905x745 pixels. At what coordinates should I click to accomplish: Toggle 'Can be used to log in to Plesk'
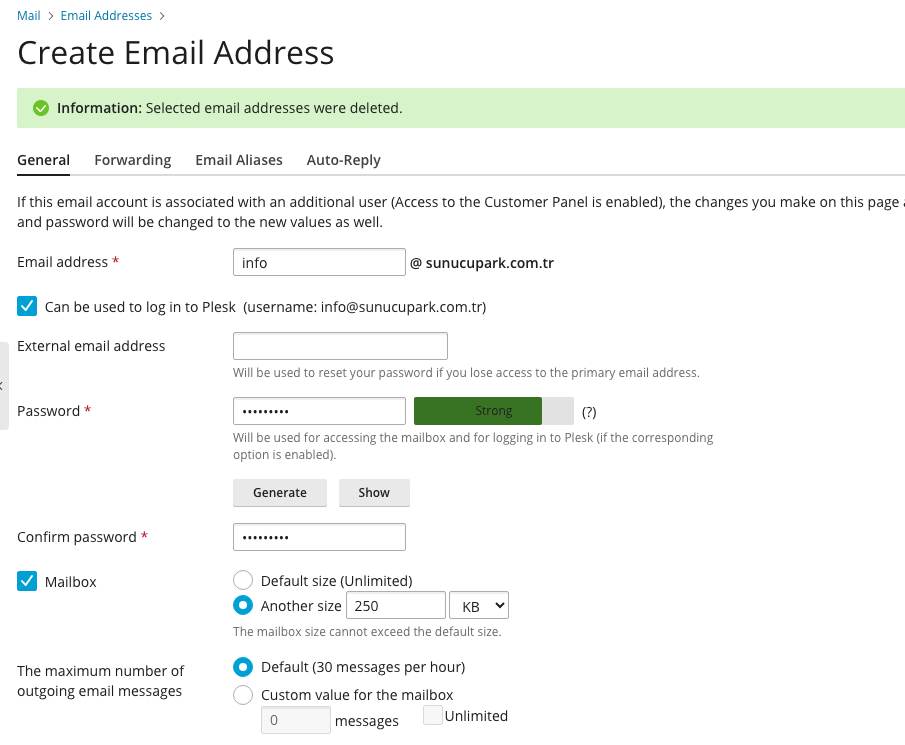(27, 307)
